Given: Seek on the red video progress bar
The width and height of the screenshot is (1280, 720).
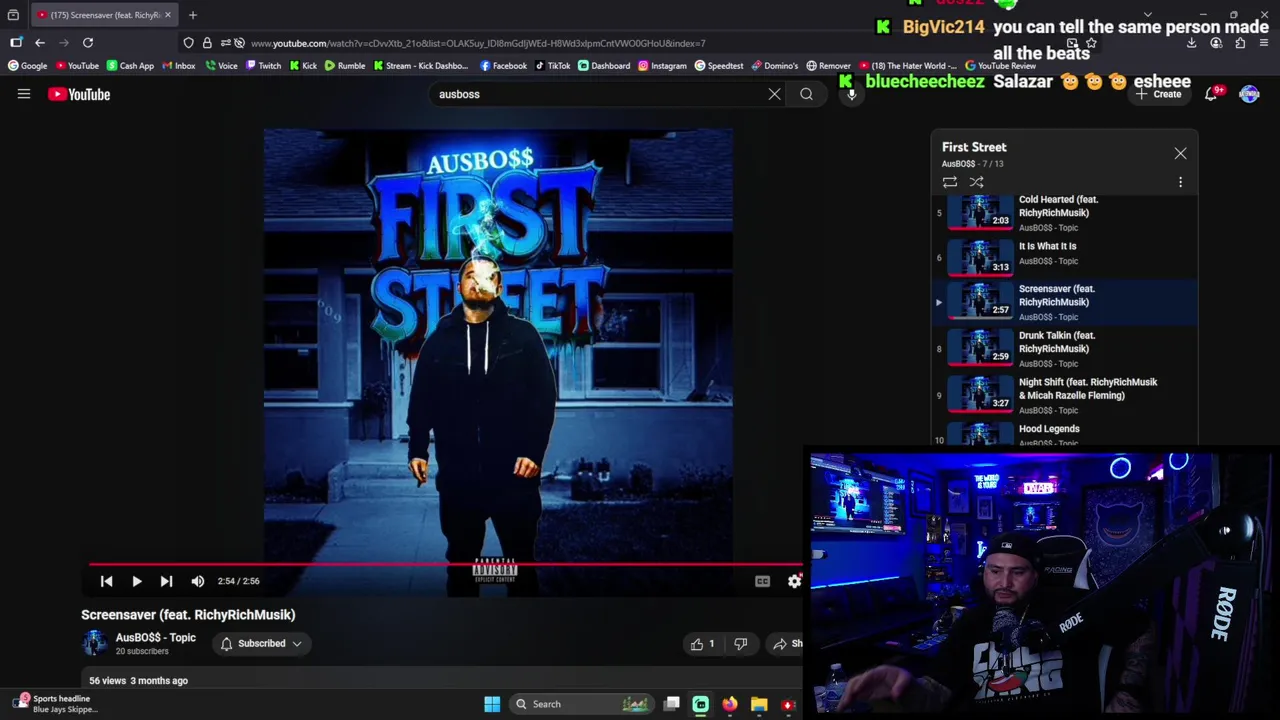Looking at the screenshot, I should pos(445,564).
